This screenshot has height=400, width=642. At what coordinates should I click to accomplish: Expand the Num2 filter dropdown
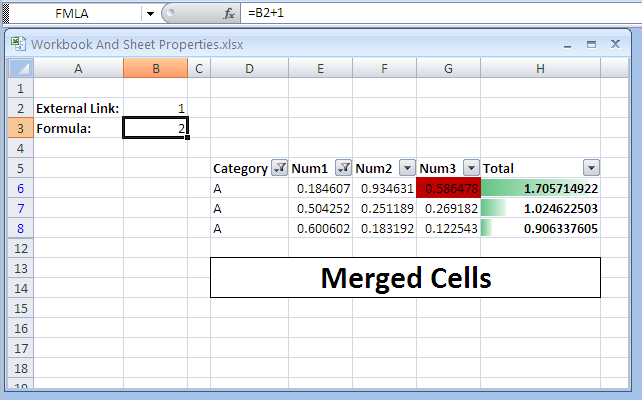407,169
